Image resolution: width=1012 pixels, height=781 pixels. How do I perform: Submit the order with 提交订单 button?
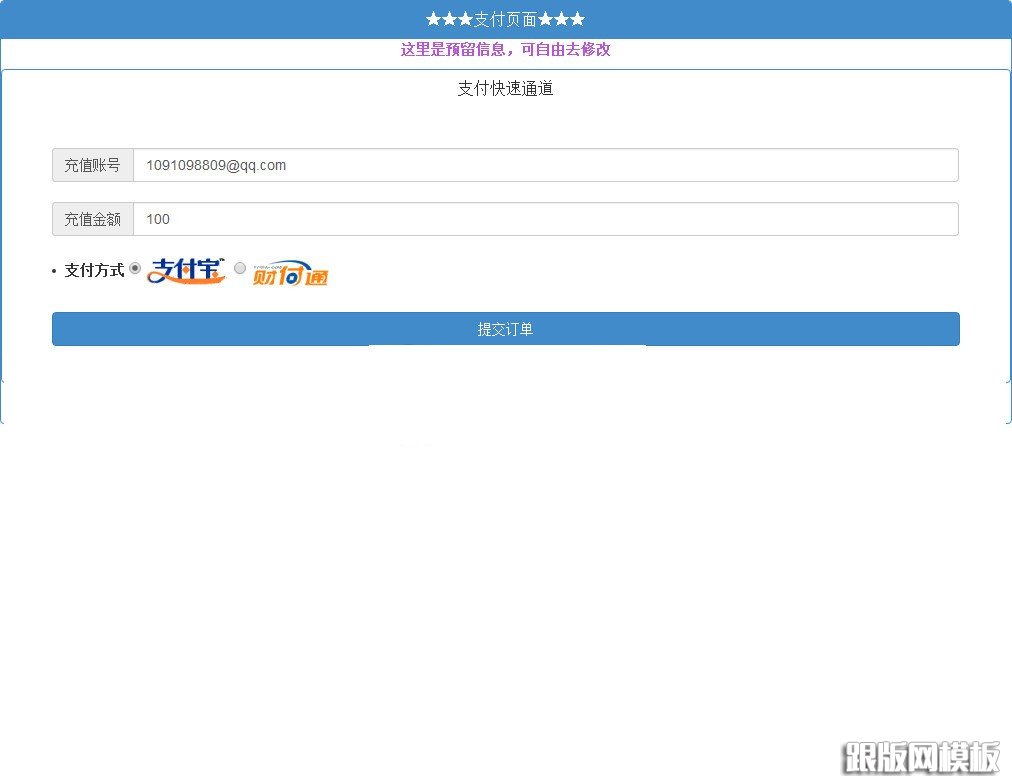(x=505, y=329)
